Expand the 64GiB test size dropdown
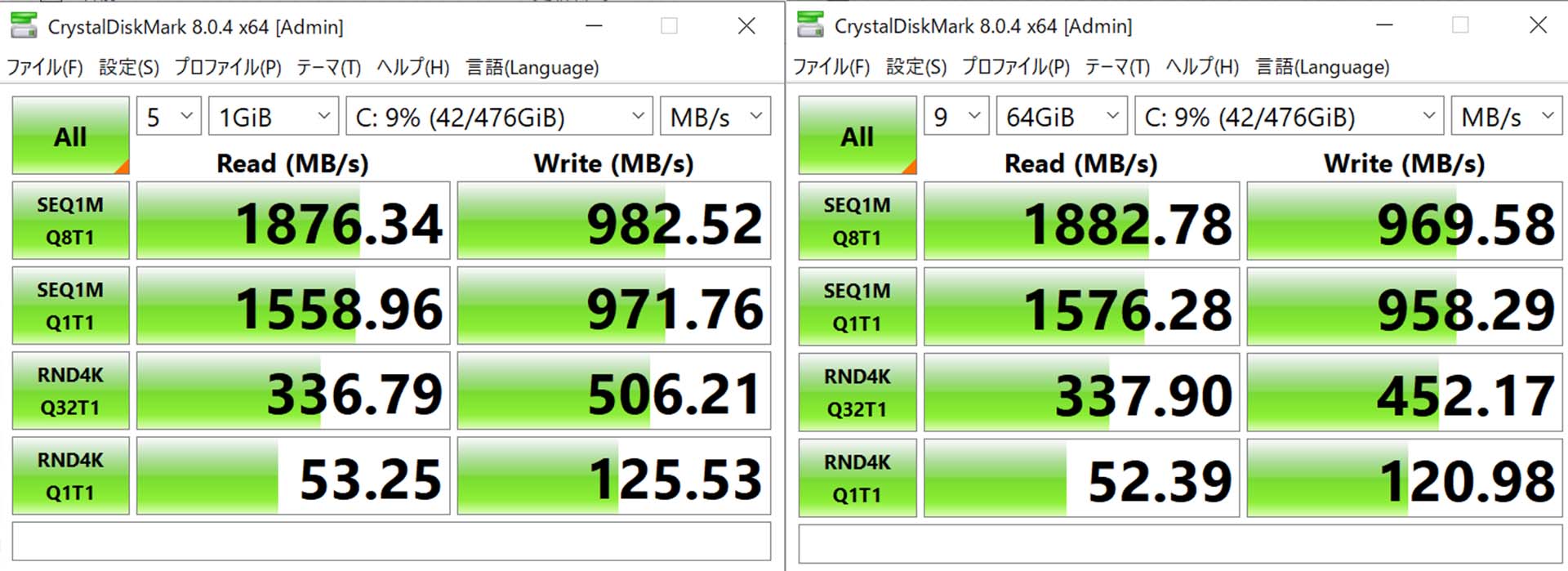 (1061, 117)
